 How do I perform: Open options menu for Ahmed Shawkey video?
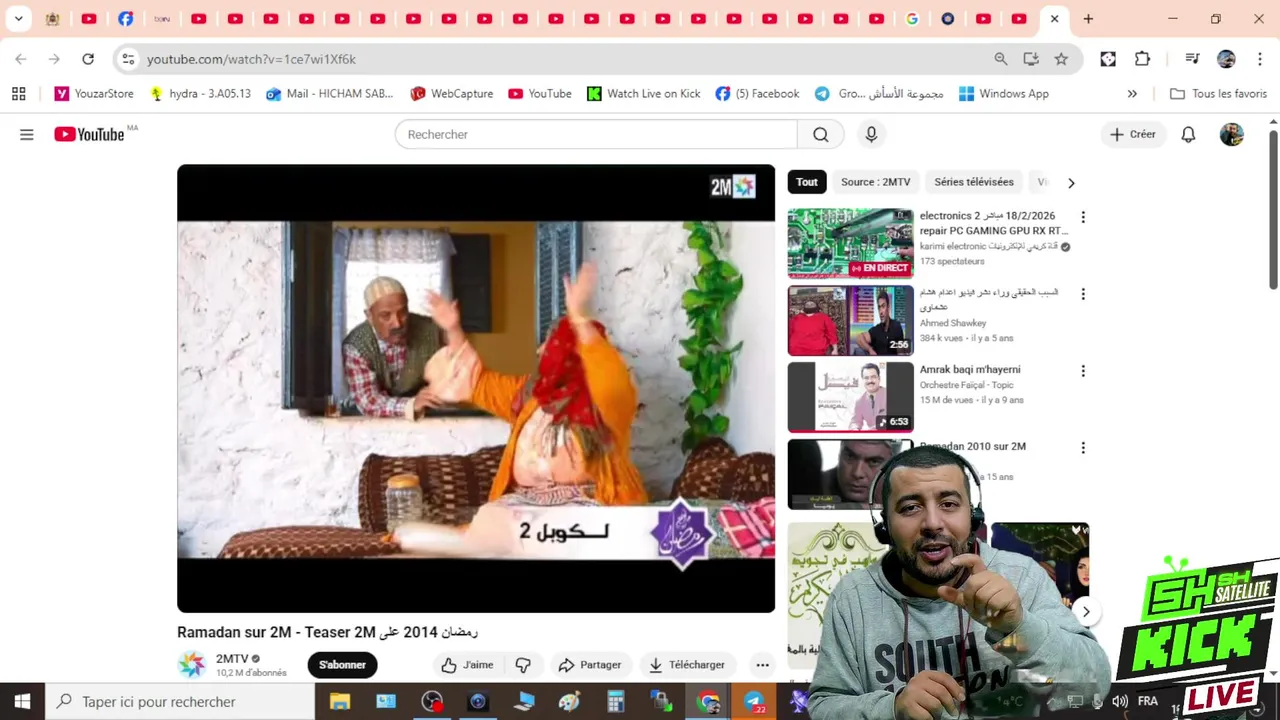click(x=1082, y=294)
